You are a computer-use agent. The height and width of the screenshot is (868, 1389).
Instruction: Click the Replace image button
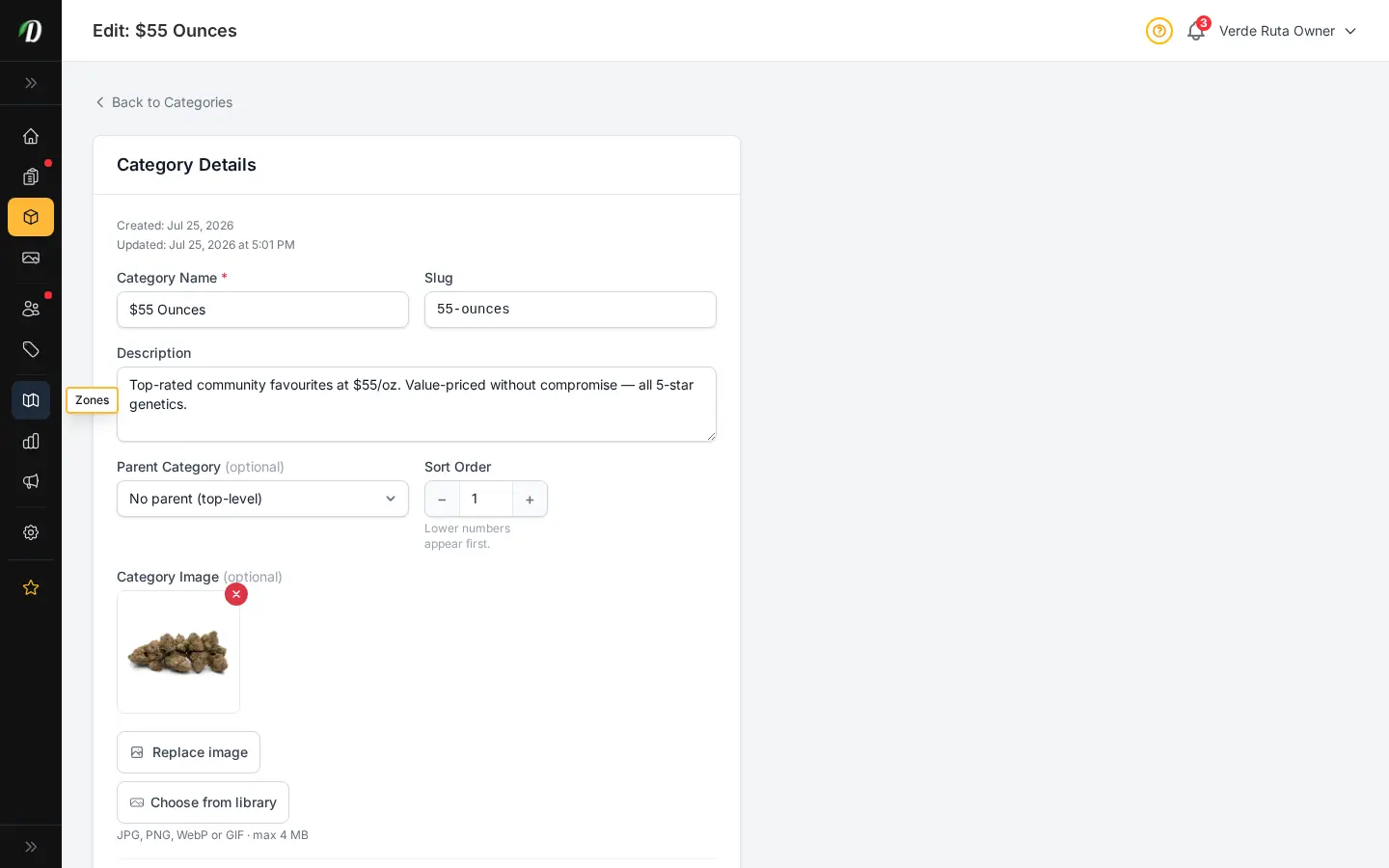tap(188, 752)
